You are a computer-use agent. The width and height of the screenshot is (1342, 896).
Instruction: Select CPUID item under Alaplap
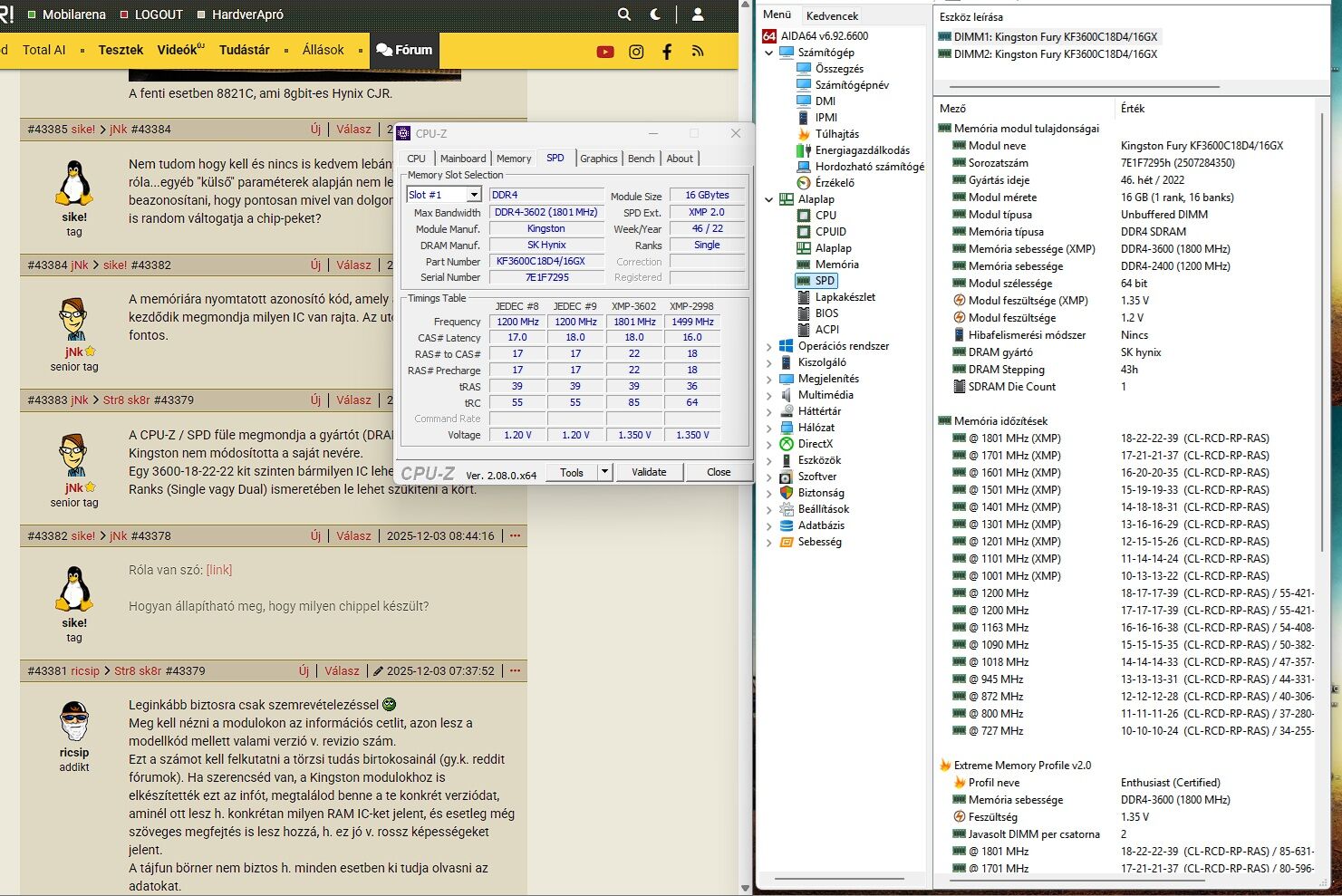pos(830,232)
